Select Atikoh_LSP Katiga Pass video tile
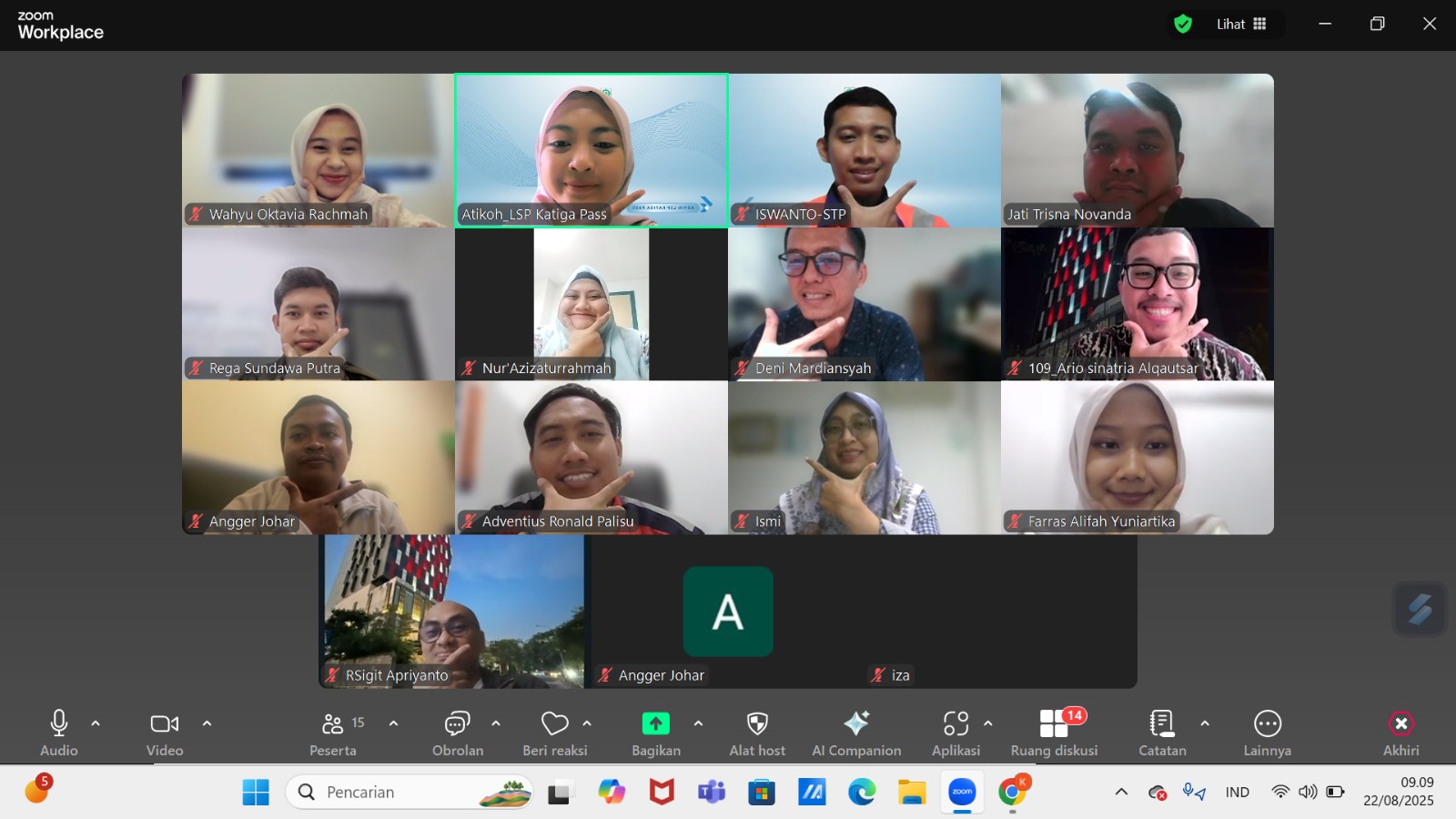Screen dimensions: 1456x819 click(x=591, y=150)
